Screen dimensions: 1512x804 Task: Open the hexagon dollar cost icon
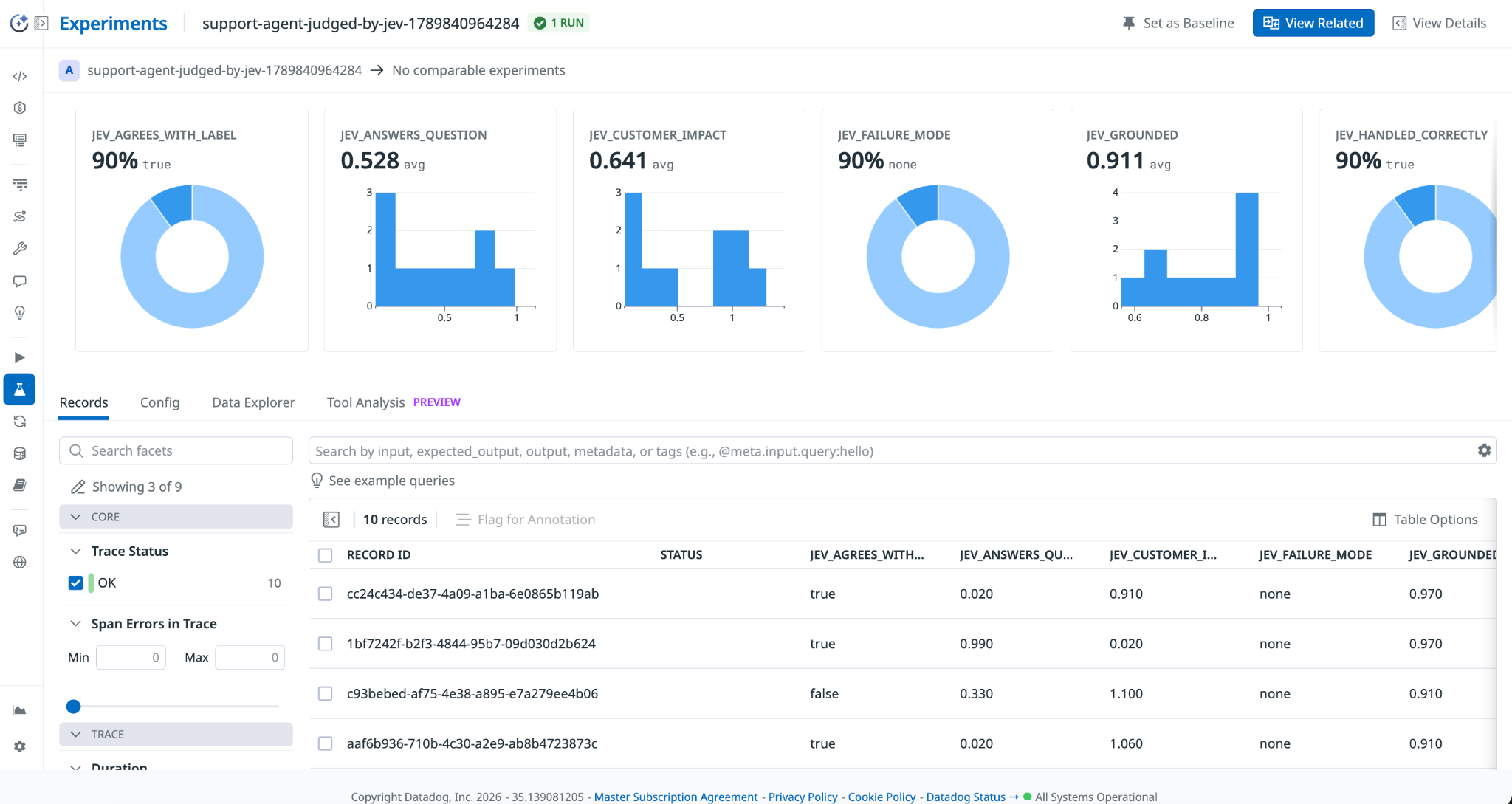pyautogui.click(x=20, y=108)
